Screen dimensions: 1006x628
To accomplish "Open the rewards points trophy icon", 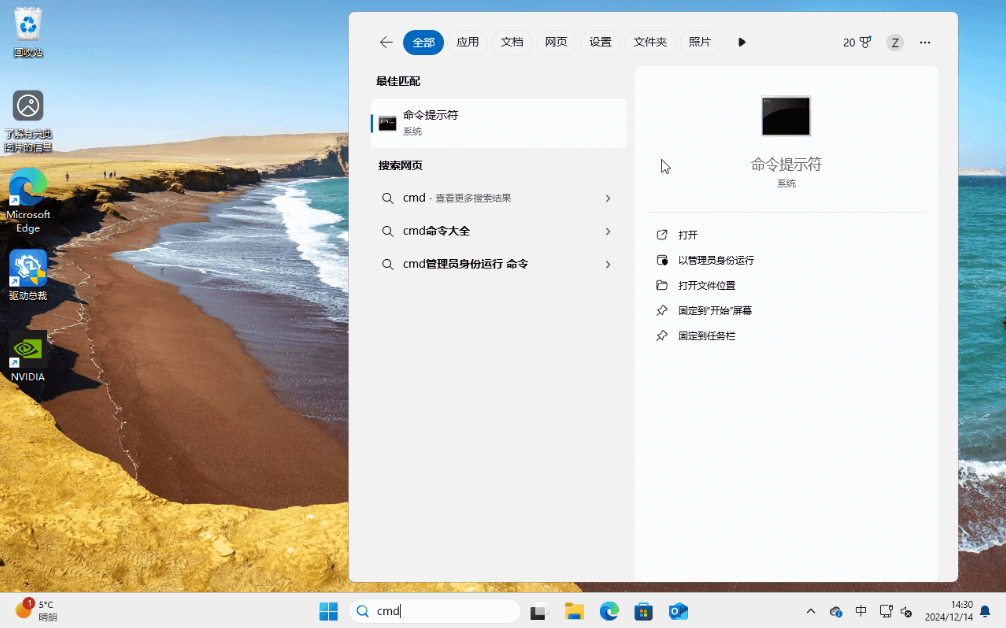I will pos(865,42).
